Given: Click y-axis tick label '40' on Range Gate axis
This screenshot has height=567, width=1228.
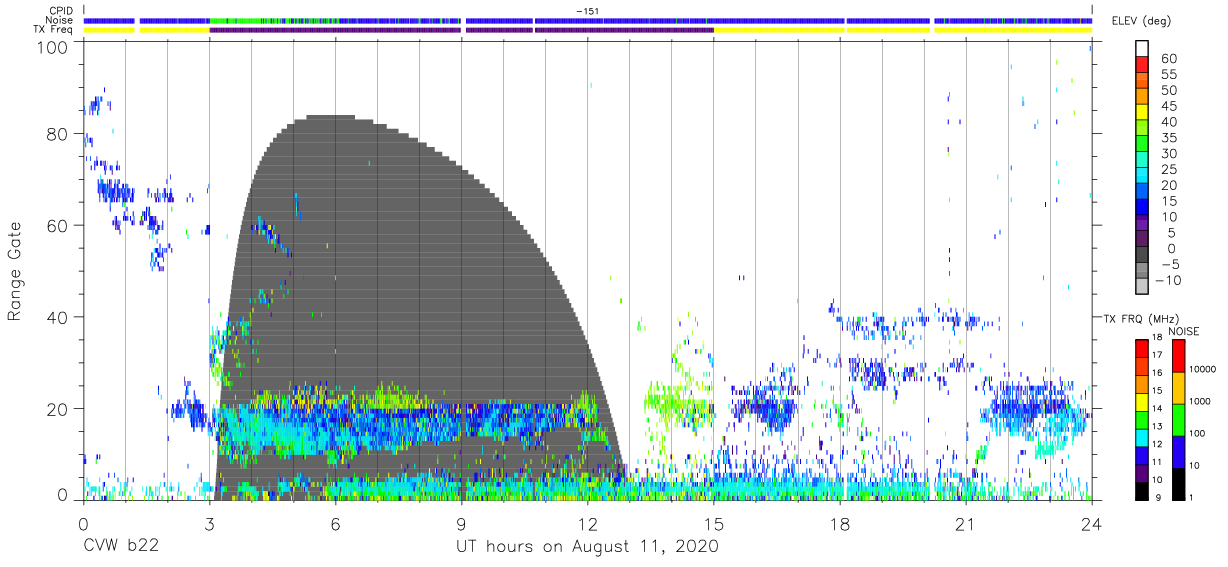Looking at the screenshot, I should coord(59,316).
